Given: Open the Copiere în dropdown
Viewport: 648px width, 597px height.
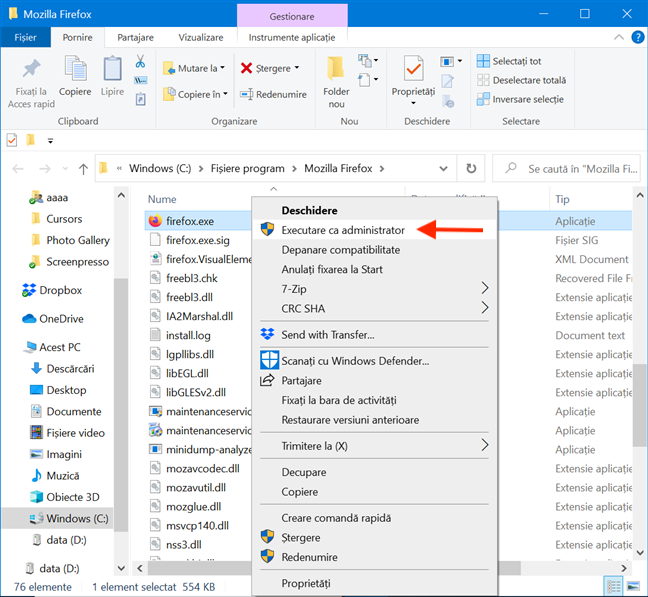Looking at the screenshot, I should [x=195, y=95].
